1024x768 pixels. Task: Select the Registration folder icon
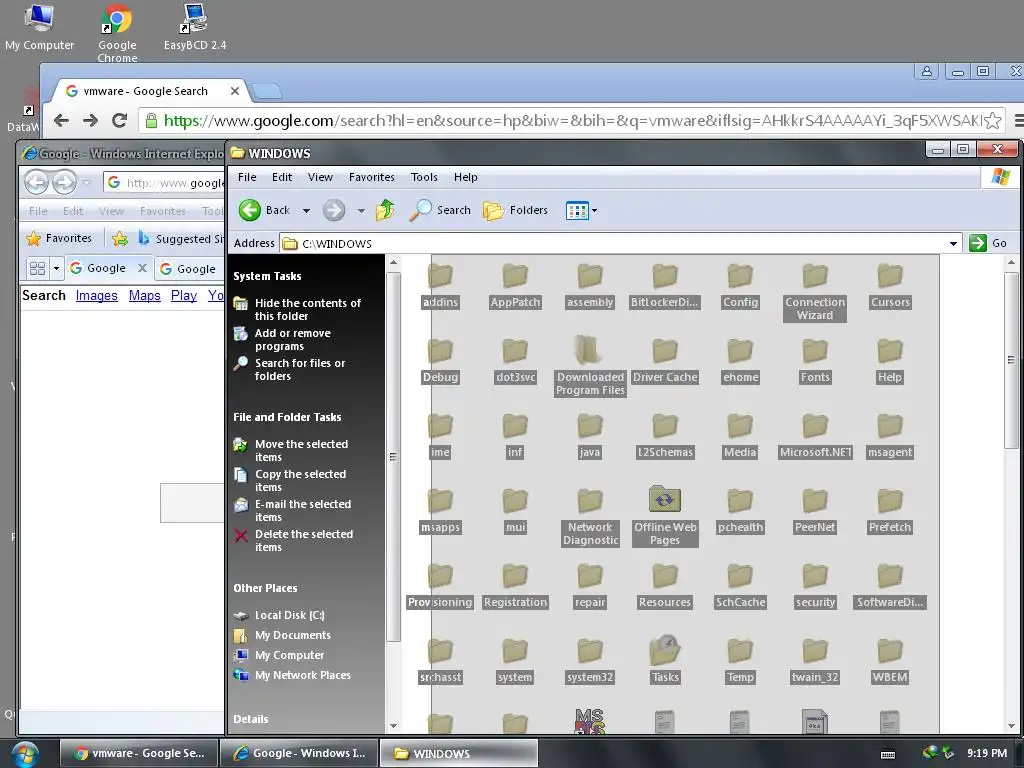[515, 577]
